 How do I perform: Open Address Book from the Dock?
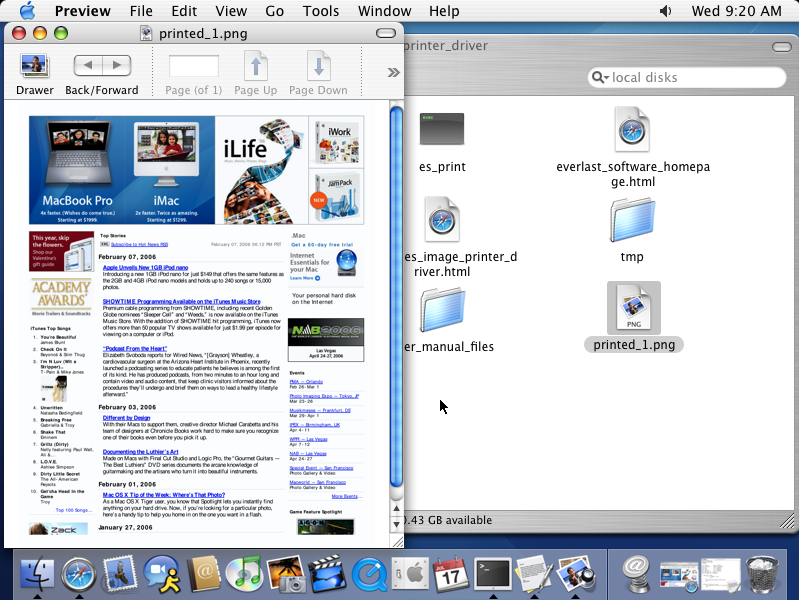pos(203,573)
